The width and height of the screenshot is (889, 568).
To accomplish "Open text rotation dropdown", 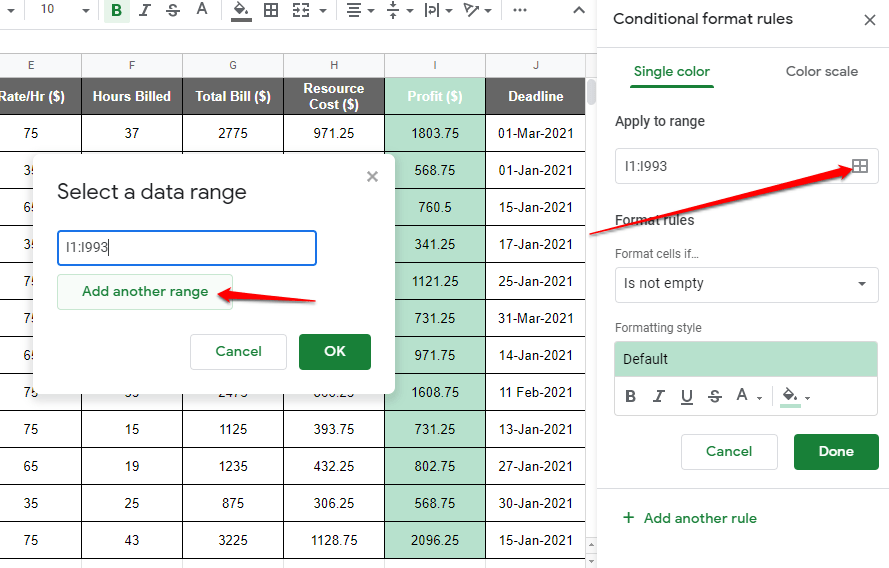I will click(x=477, y=10).
